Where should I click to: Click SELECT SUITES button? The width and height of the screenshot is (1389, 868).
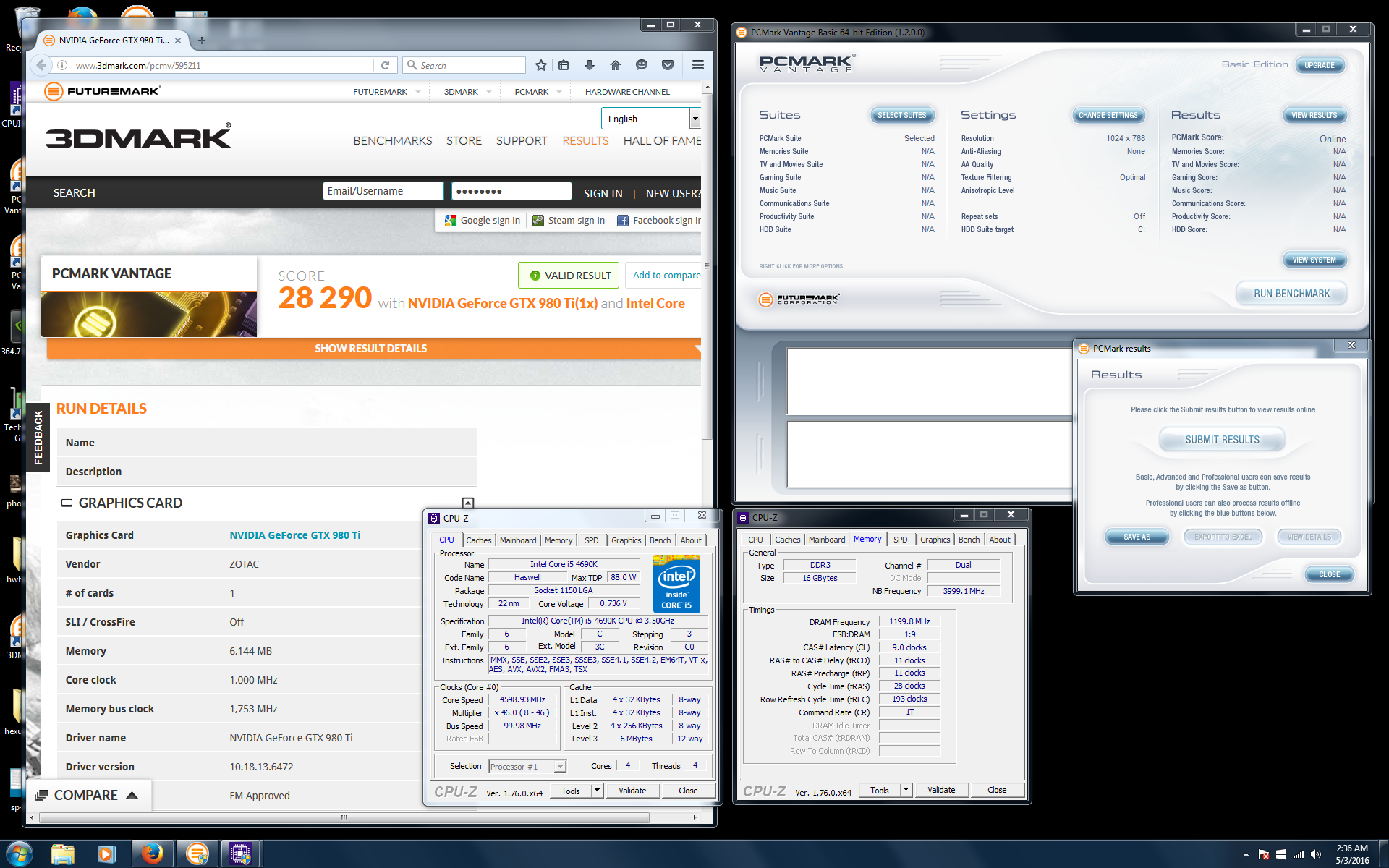click(901, 115)
